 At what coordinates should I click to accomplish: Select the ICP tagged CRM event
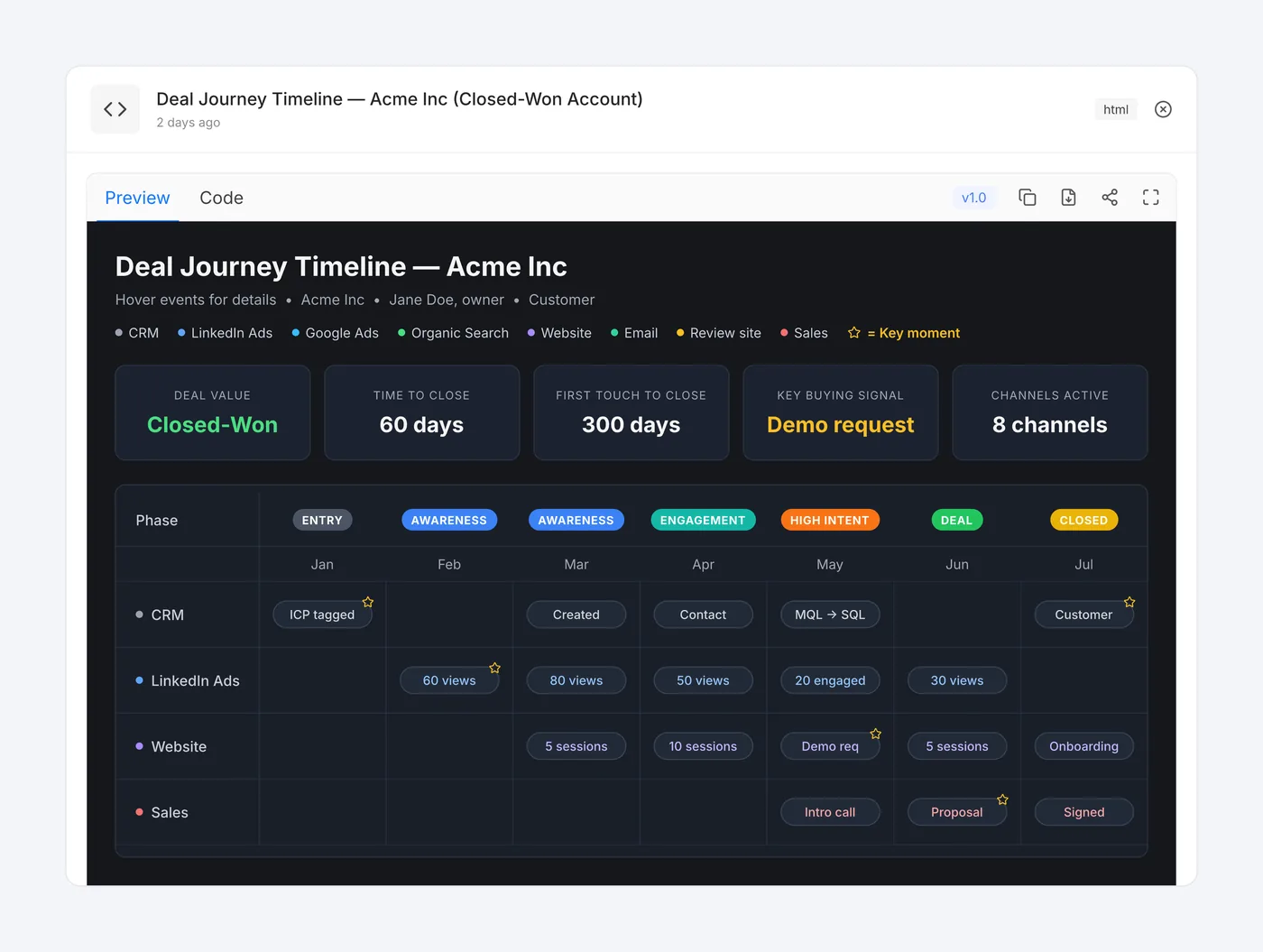tap(322, 615)
